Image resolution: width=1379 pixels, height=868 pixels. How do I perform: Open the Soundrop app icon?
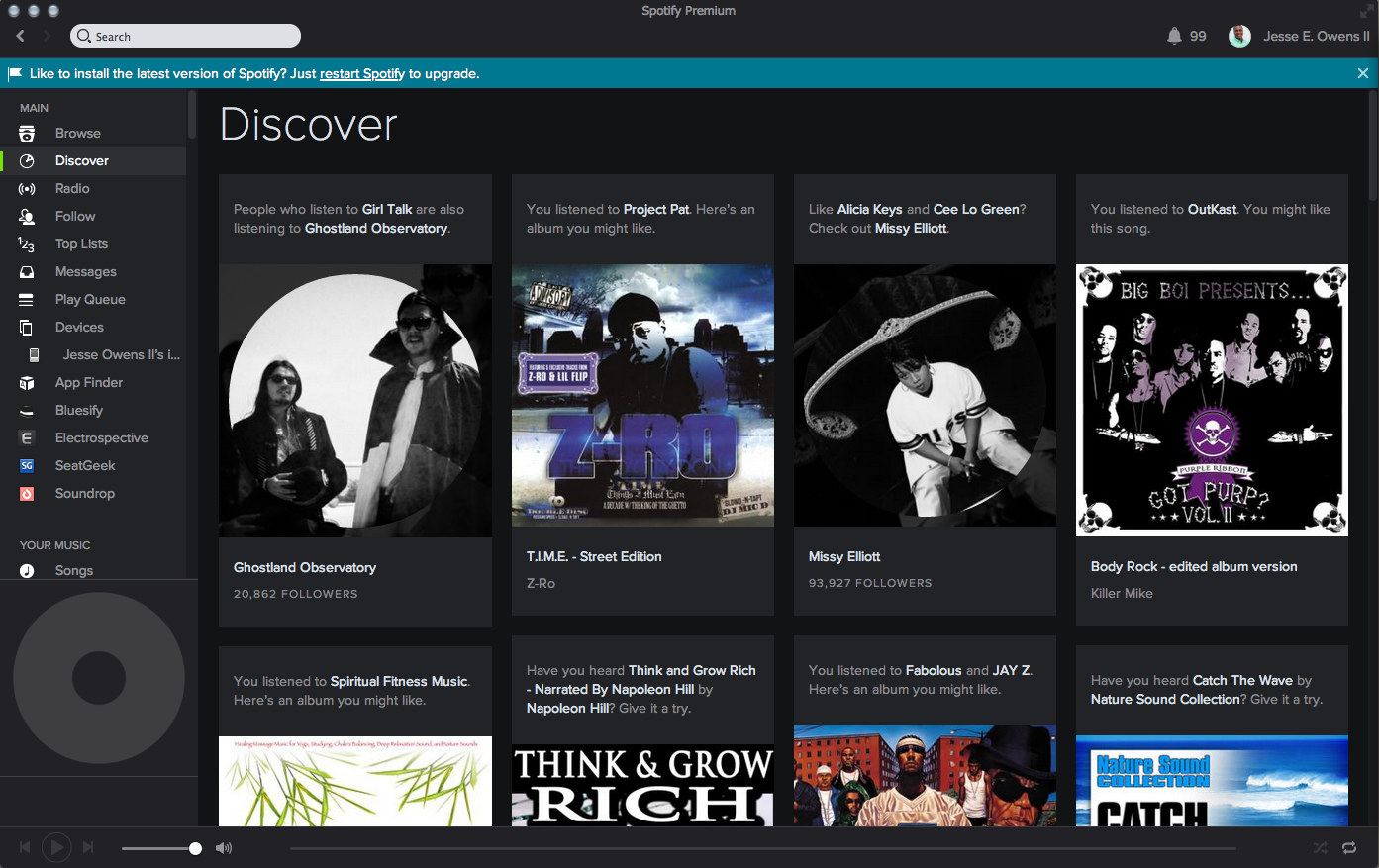[27, 494]
